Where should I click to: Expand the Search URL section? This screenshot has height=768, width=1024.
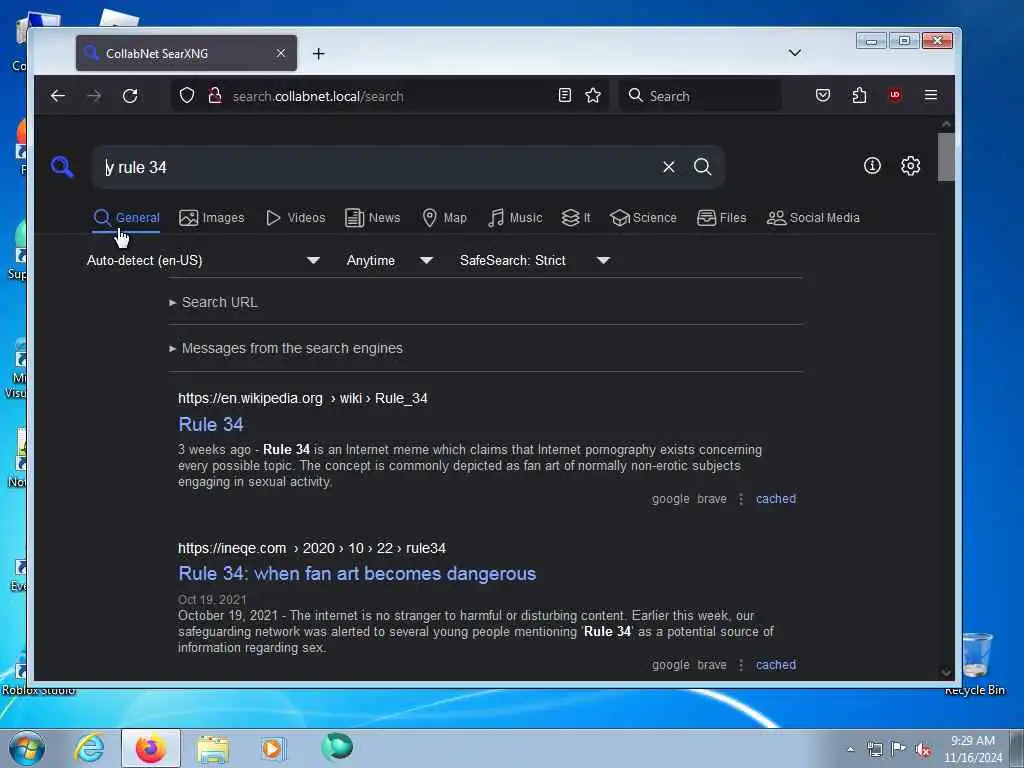(214, 302)
